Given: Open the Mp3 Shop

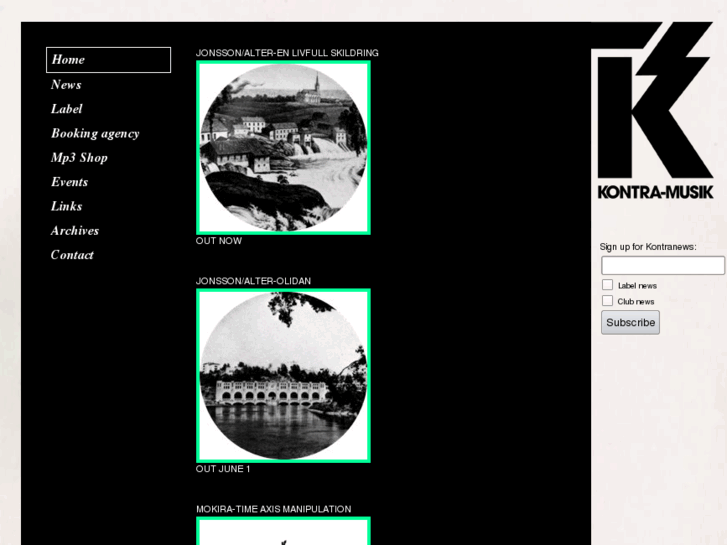Looking at the screenshot, I should point(79,158).
